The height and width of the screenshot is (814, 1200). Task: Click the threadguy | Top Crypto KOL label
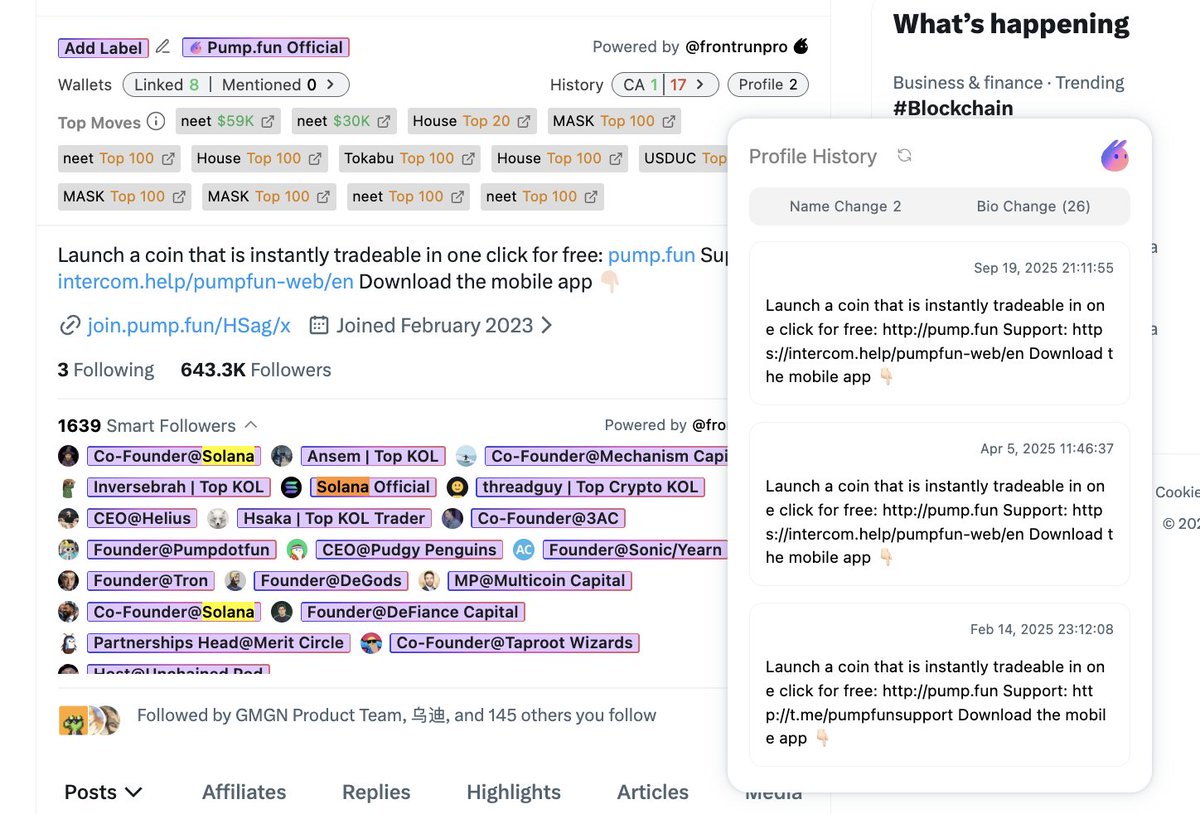(589, 487)
